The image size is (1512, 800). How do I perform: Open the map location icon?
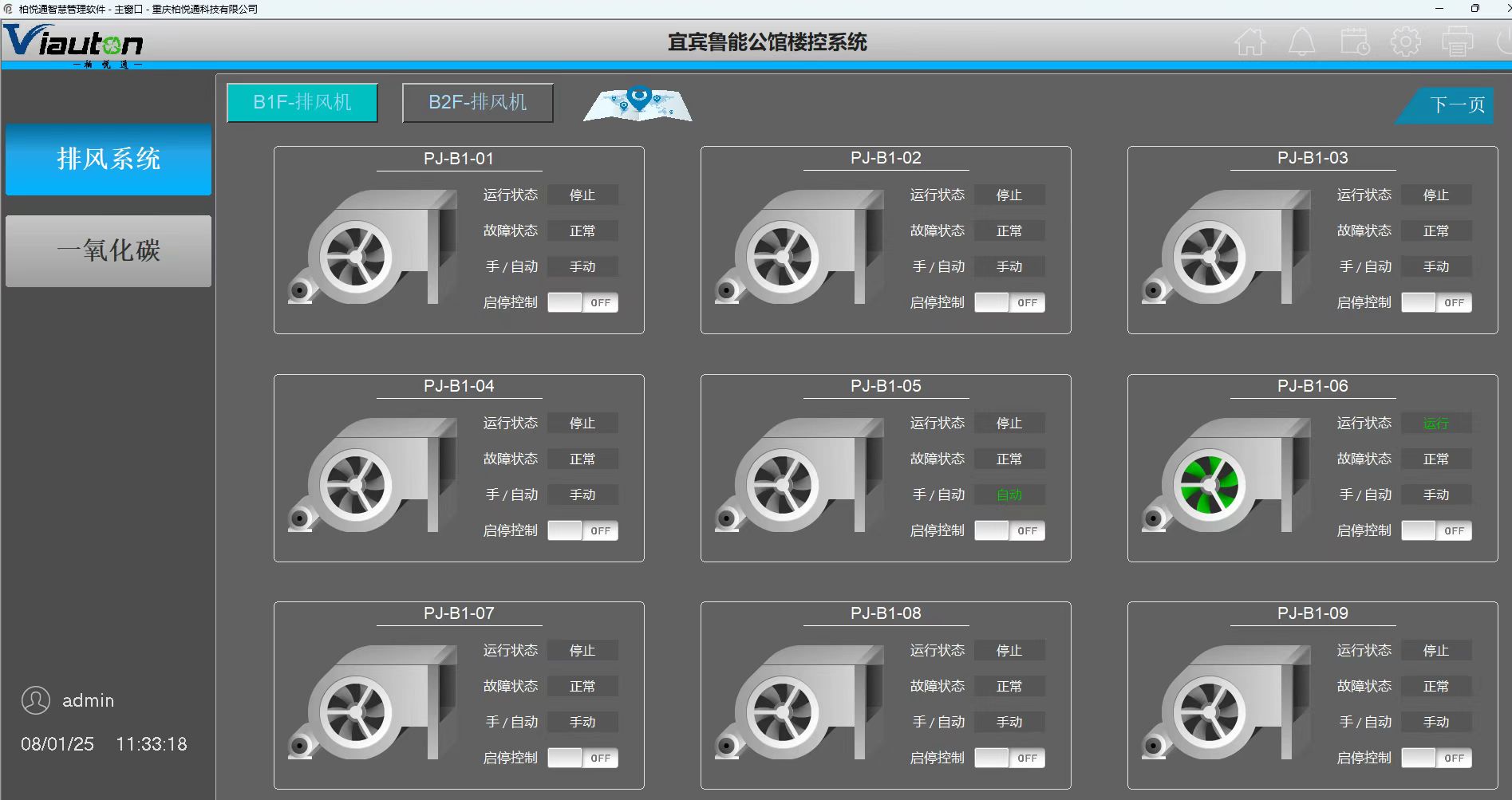click(638, 104)
